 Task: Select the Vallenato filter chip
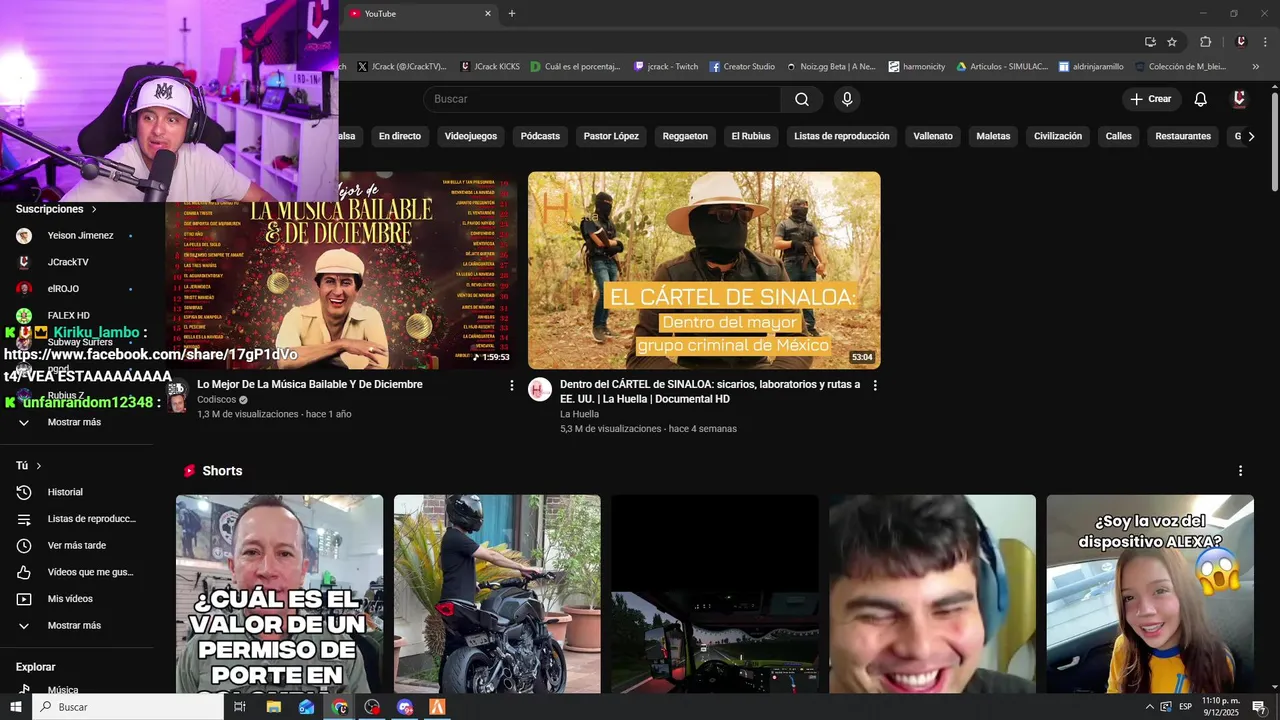tap(933, 136)
